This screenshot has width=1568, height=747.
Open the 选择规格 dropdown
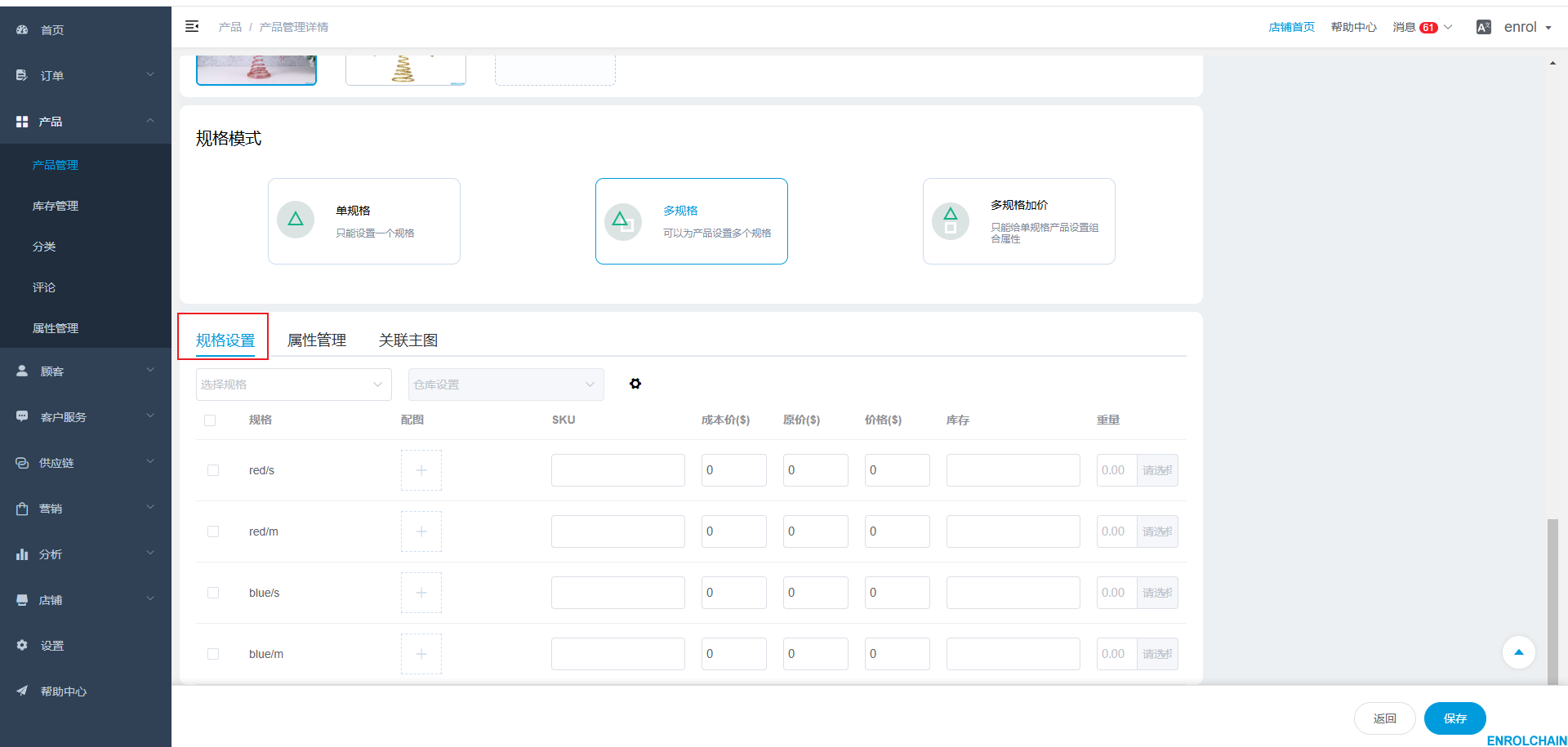point(294,385)
